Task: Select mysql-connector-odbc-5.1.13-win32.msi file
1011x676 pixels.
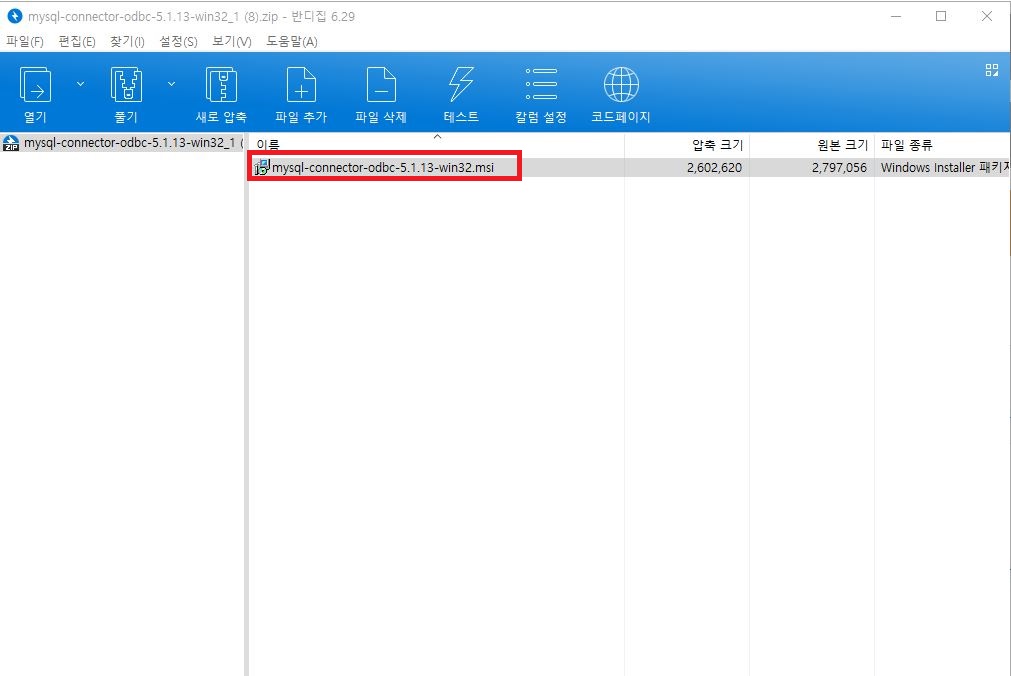Action: pos(383,168)
